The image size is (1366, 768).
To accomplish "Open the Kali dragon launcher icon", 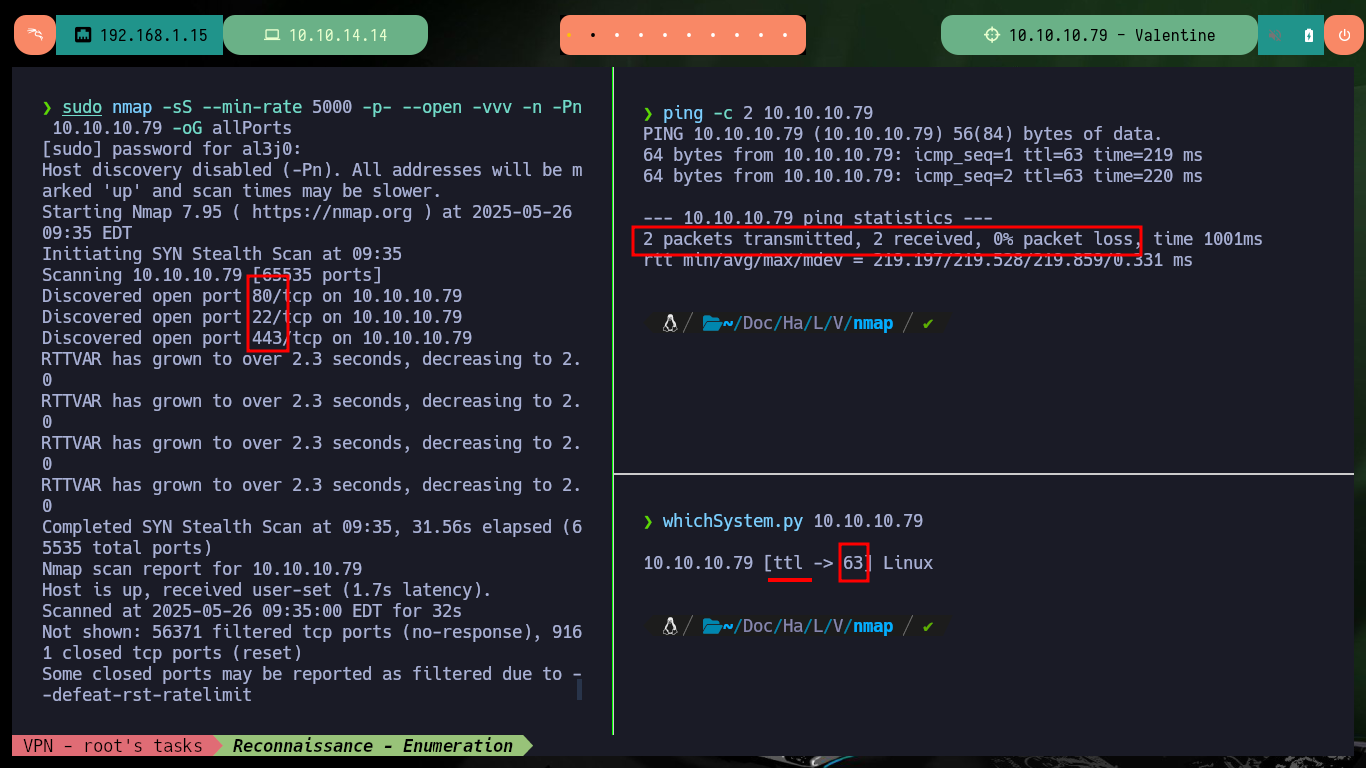I will [x=35, y=35].
